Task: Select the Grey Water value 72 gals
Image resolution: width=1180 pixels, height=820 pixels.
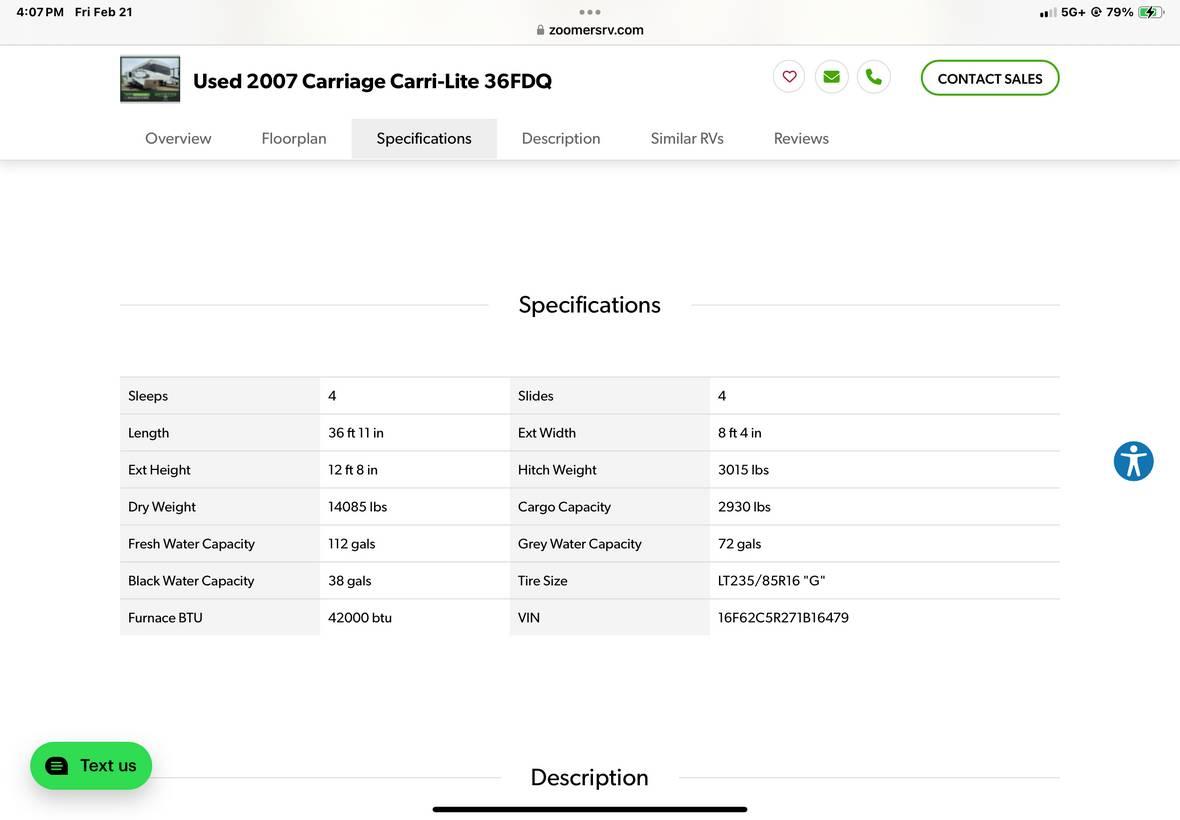Action: click(740, 544)
